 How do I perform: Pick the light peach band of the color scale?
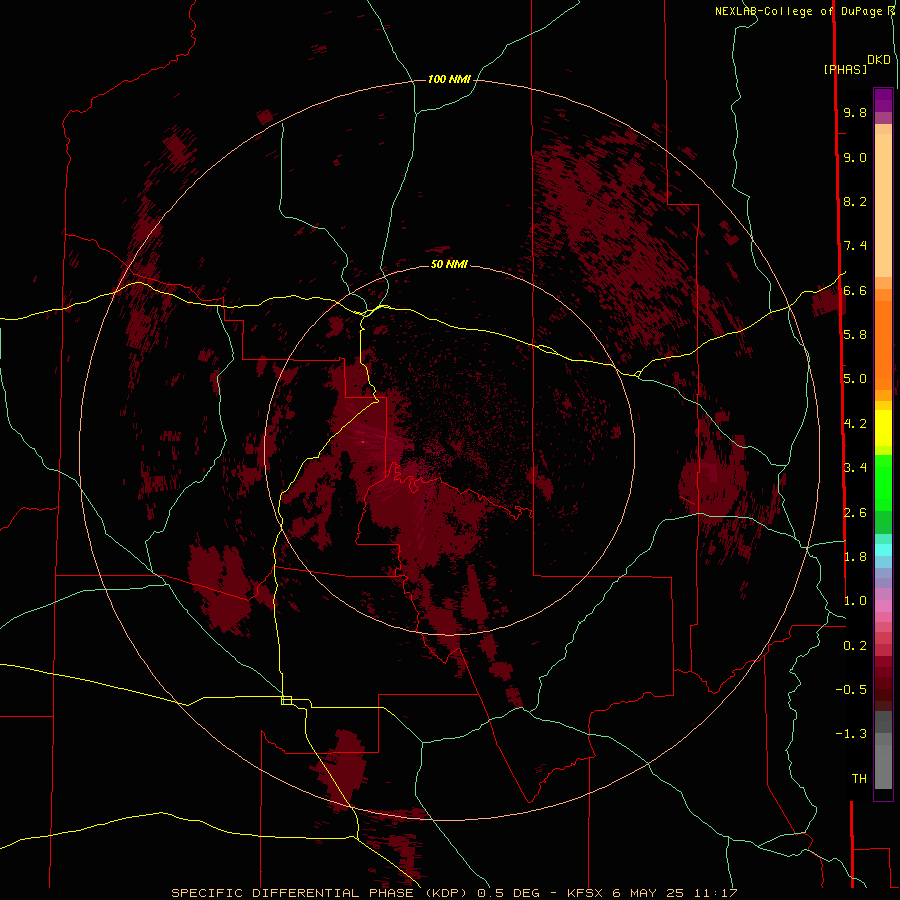tap(883, 205)
